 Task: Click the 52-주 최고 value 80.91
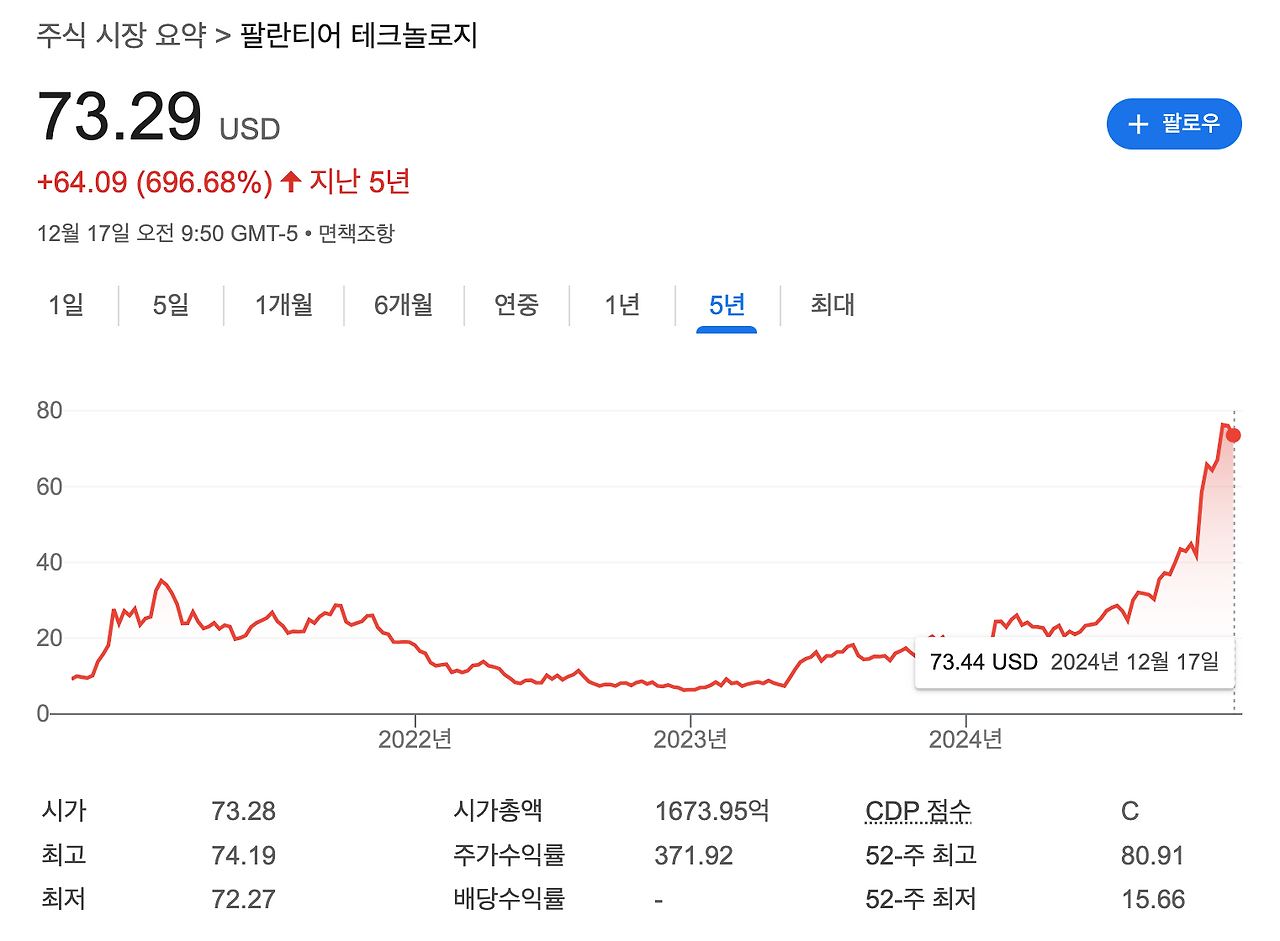coord(1153,856)
